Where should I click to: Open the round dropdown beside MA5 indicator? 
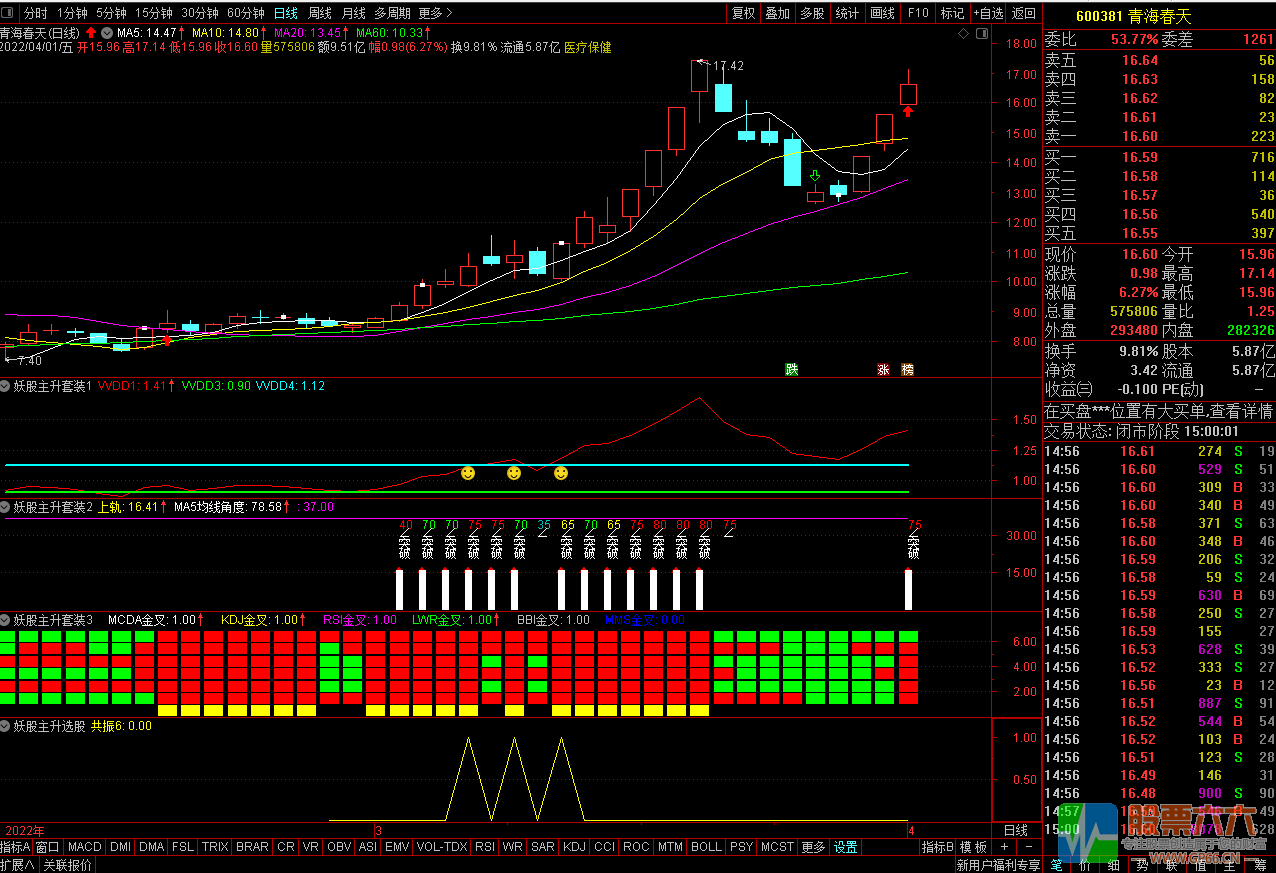107,33
